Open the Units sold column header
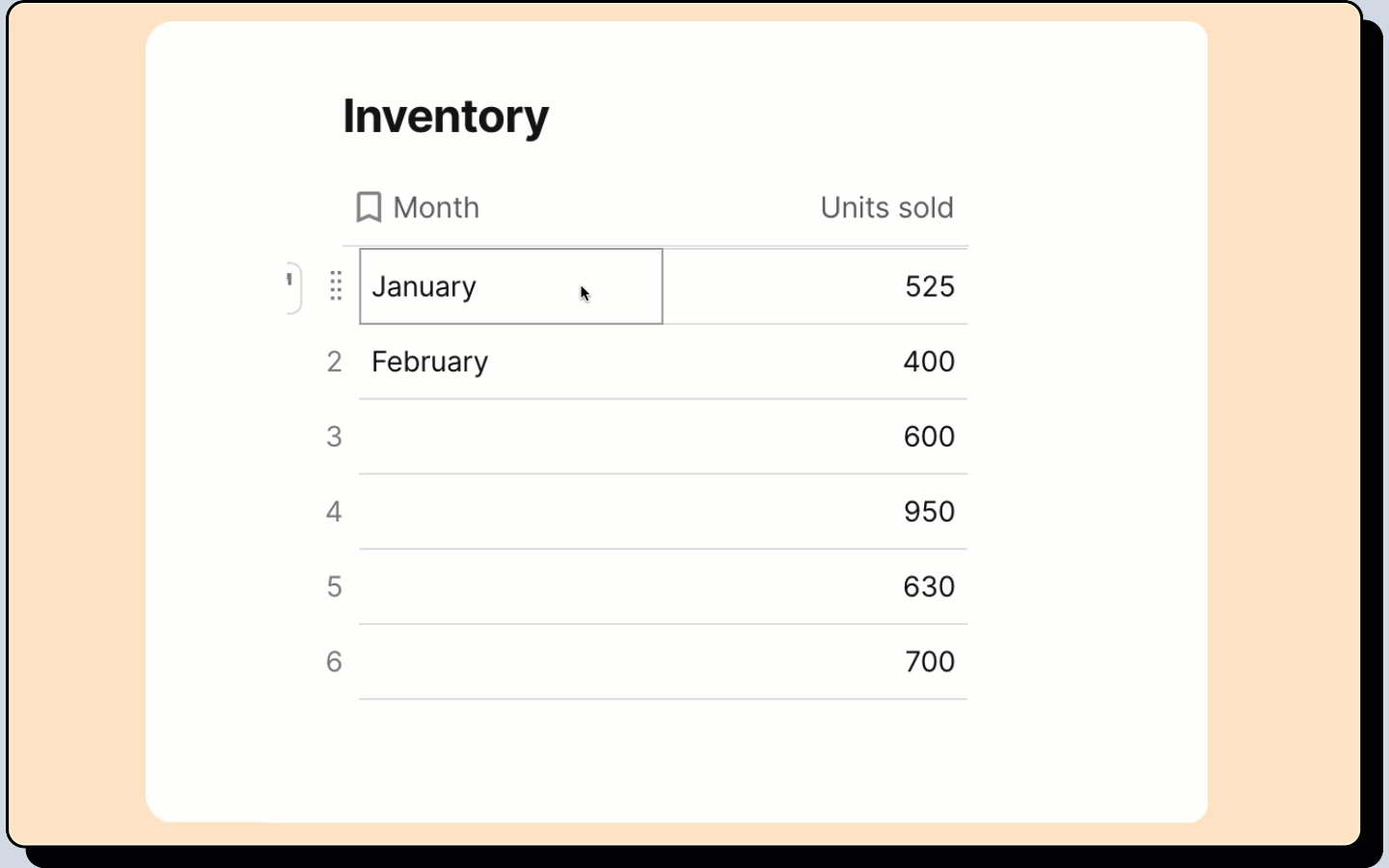The height and width of the screenshot is (868, 1389). coord(886,207)
